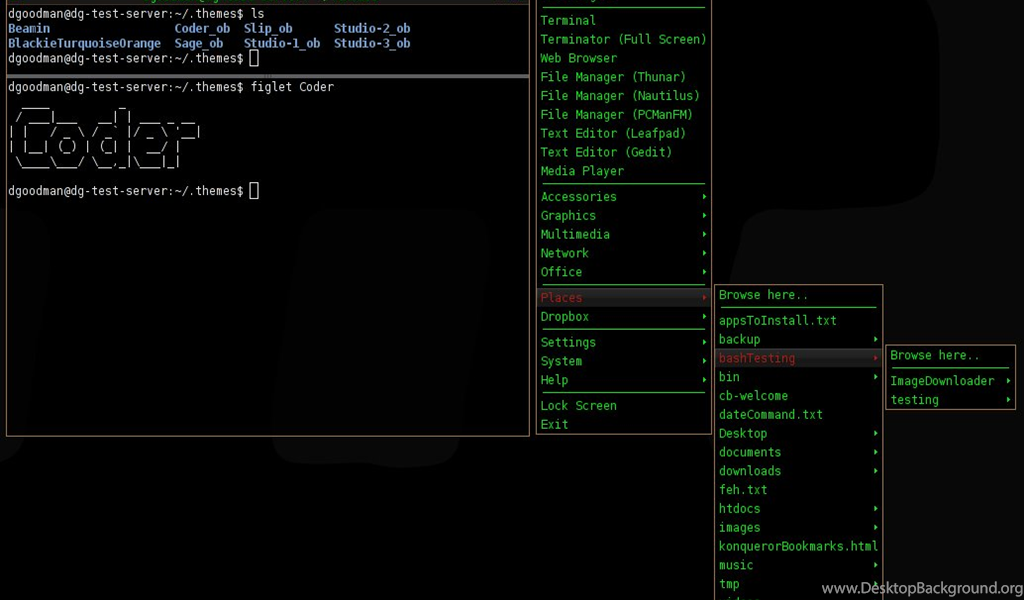Expand the System submenu
Viewport: 1024px width, 600px height.
pyautogui.click(x=623, y=362)
